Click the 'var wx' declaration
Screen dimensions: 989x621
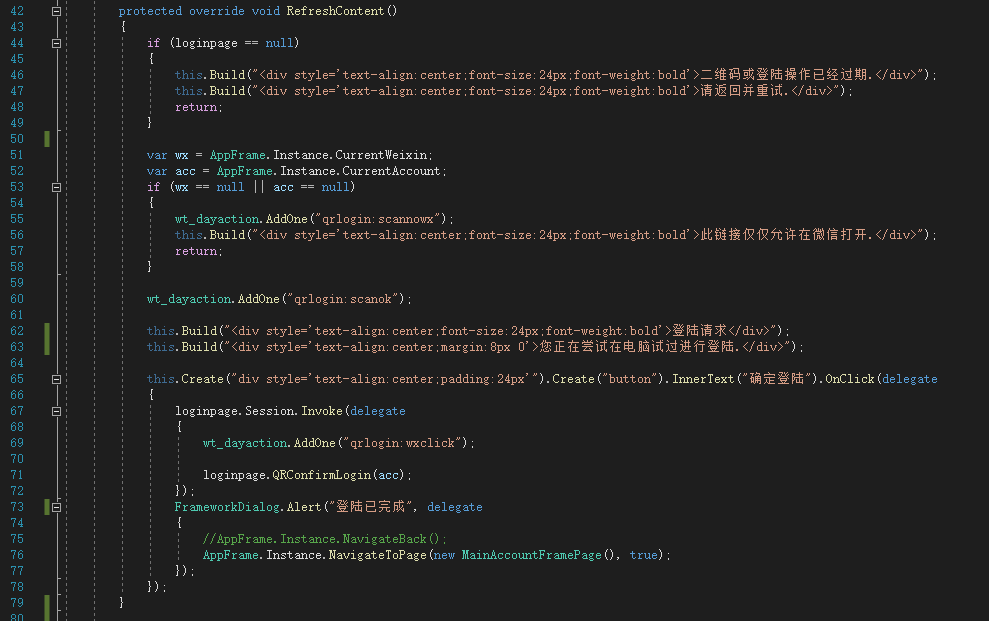[167, 154]
